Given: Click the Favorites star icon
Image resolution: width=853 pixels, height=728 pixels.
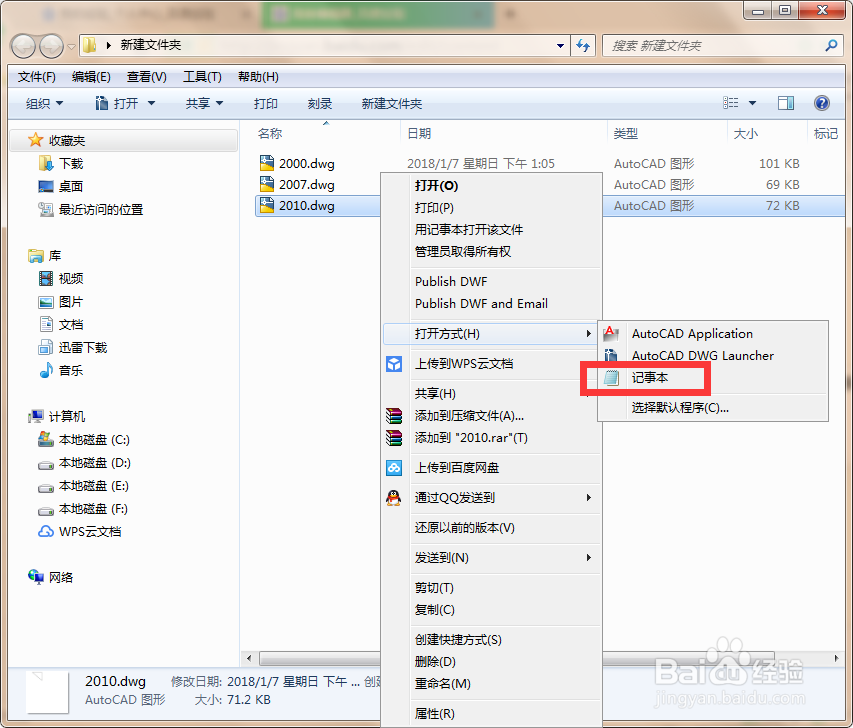Looking at the screenshot, I should click(x=35, y=140).
